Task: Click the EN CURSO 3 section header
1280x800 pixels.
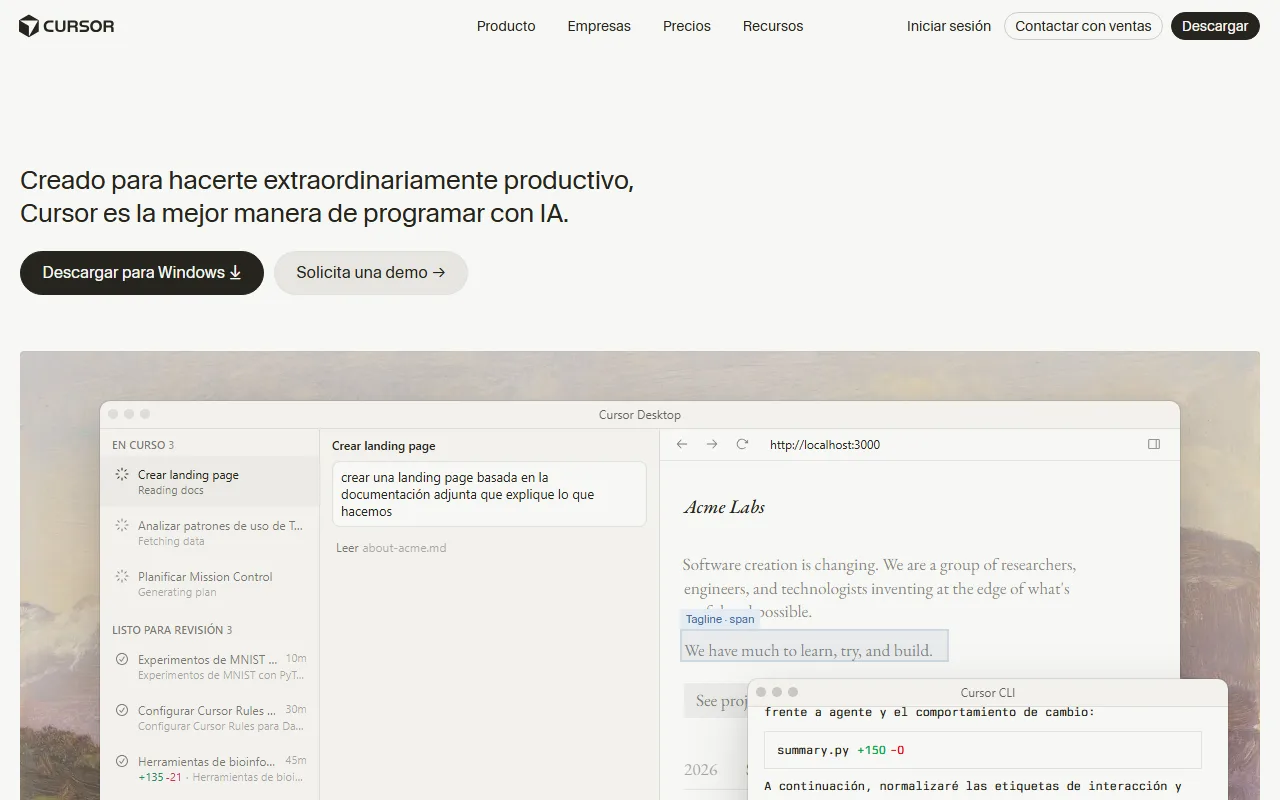Action: point(143,445)
